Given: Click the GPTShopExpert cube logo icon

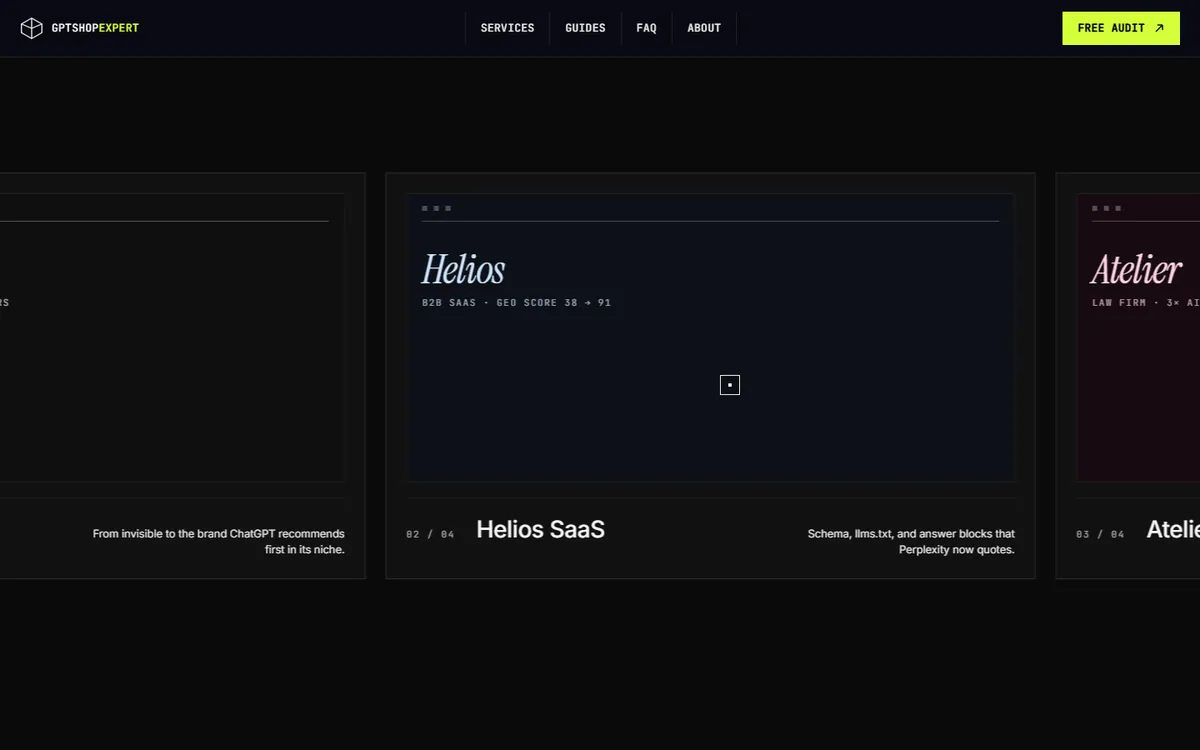Looking at the screenshot, I should tap(32, 28).
